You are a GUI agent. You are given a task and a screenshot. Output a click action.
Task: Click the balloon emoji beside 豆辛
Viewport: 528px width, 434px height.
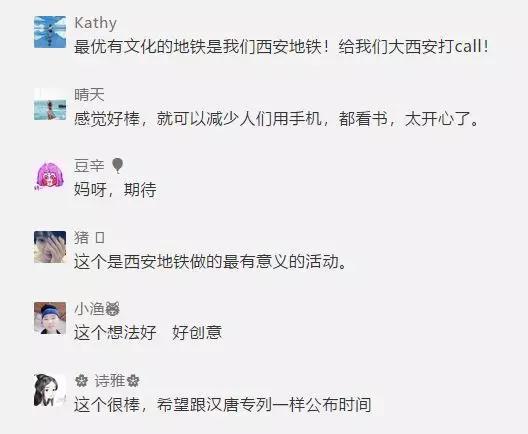[x=117, y=166]
